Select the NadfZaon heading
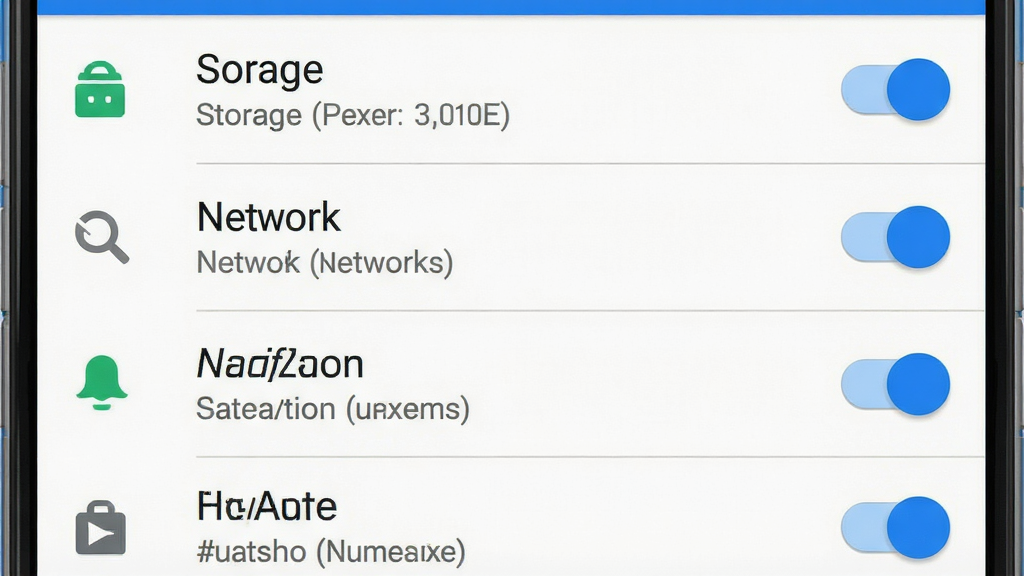 coord(280,364)
